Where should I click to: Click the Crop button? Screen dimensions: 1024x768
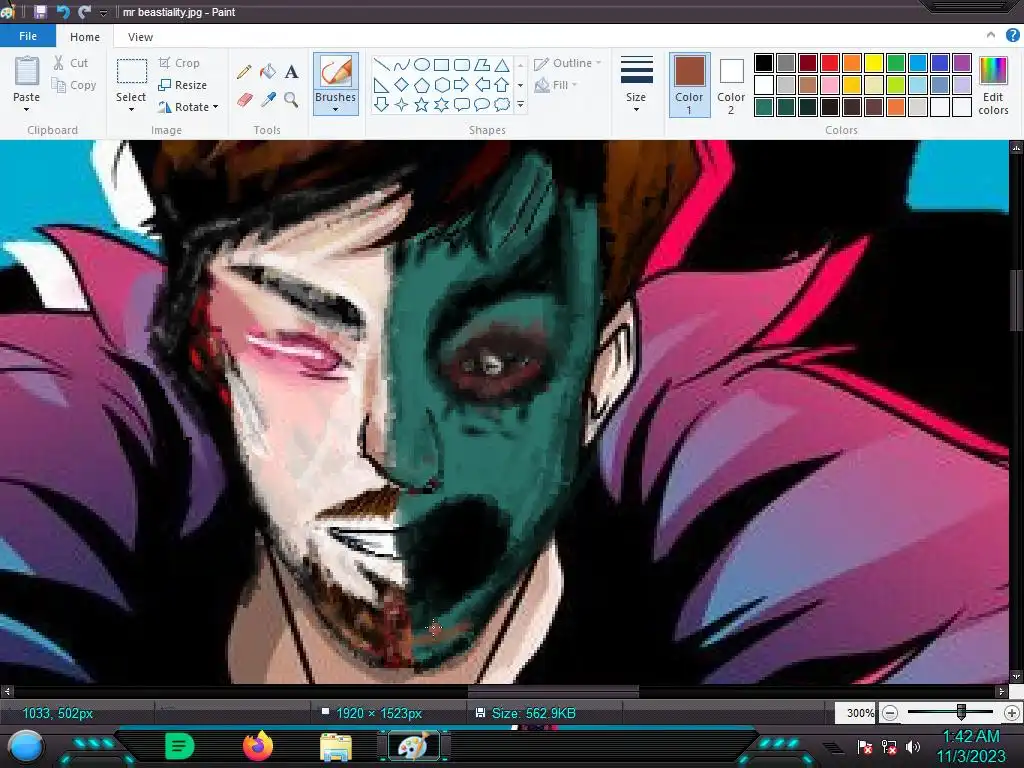click(179, 63)
